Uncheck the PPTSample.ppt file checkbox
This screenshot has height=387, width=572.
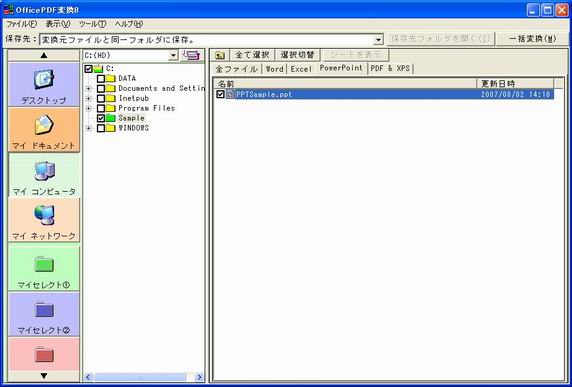[x=220, y=94]
